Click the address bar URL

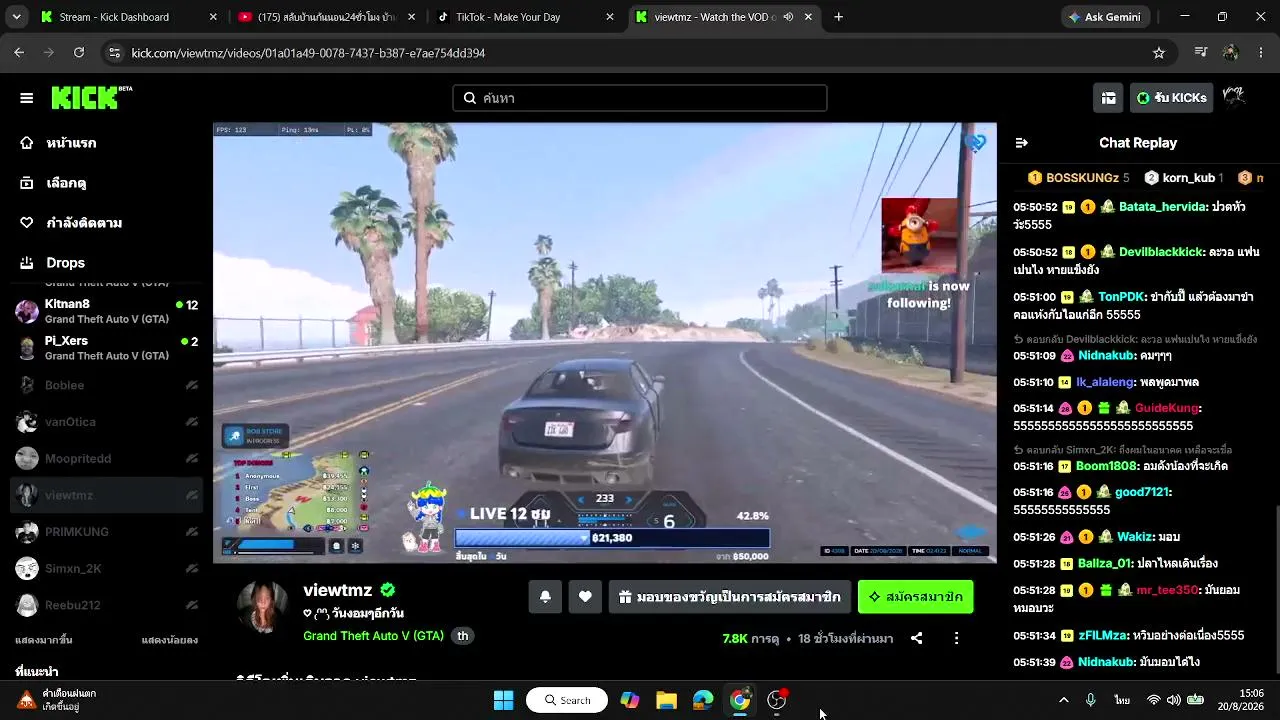coord(308,53)
